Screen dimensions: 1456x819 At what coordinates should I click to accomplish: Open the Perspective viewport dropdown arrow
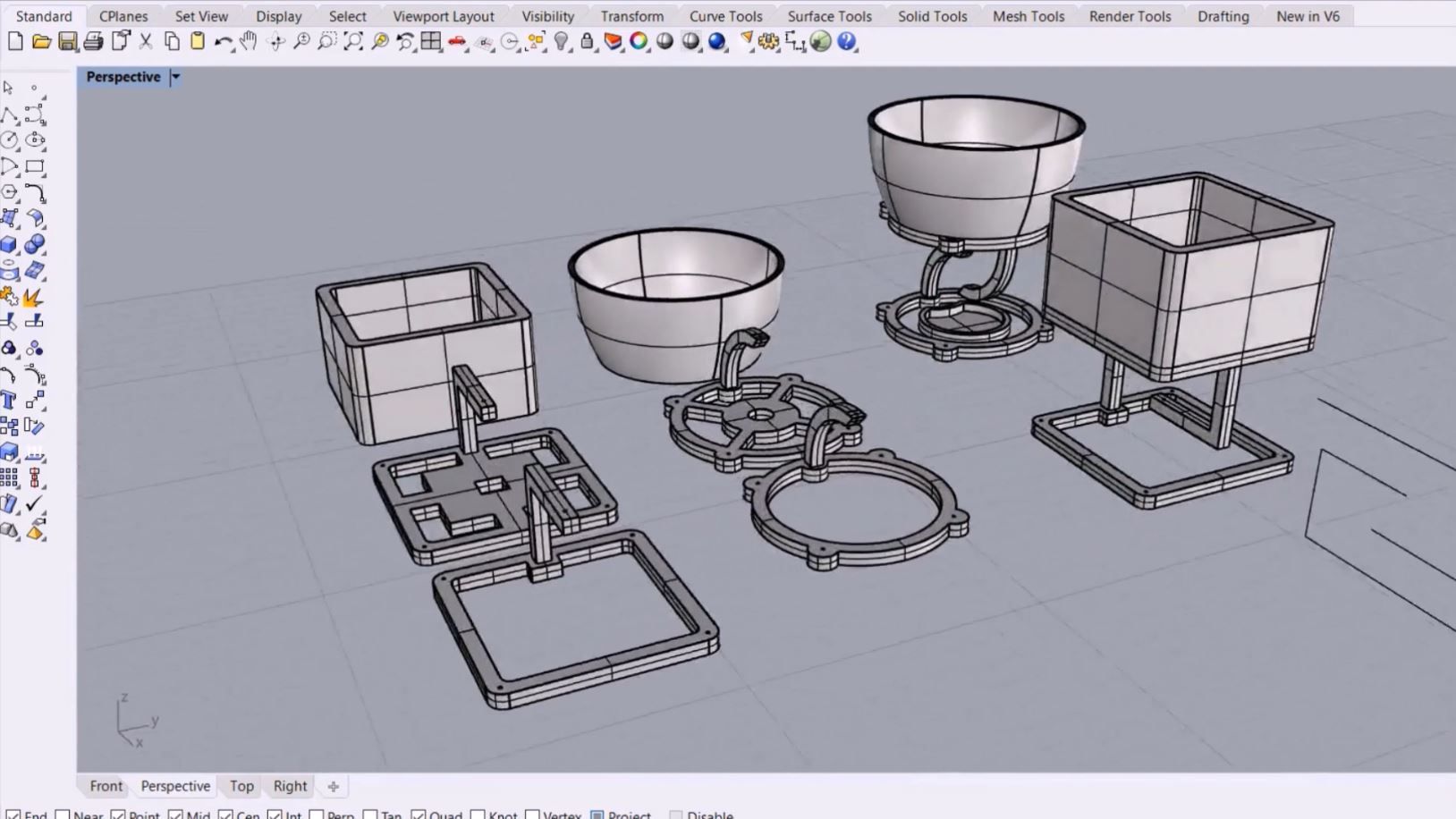tap(176, 77)
